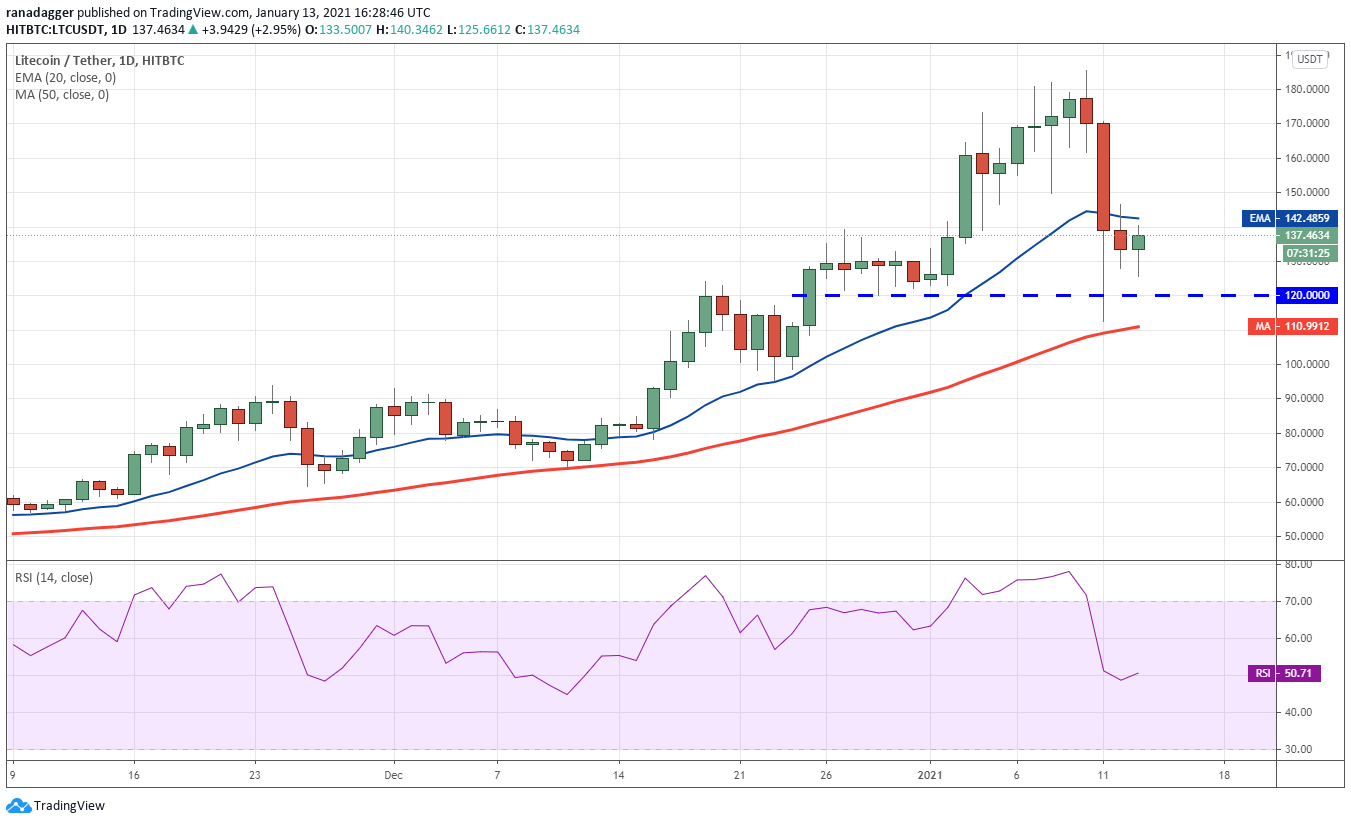This screenshot has width=1351, height=824.
Task: Select the EMA (20, close, 0) indicator legend
Action: coord(64,77)
